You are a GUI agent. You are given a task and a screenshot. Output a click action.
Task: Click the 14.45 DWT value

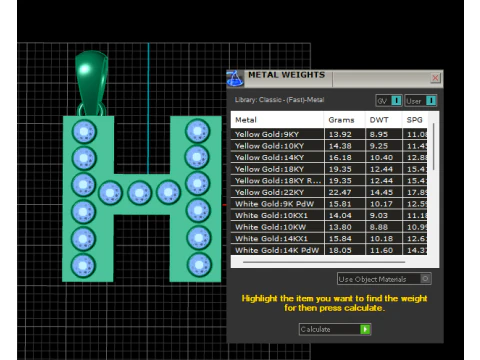(381, 192)
